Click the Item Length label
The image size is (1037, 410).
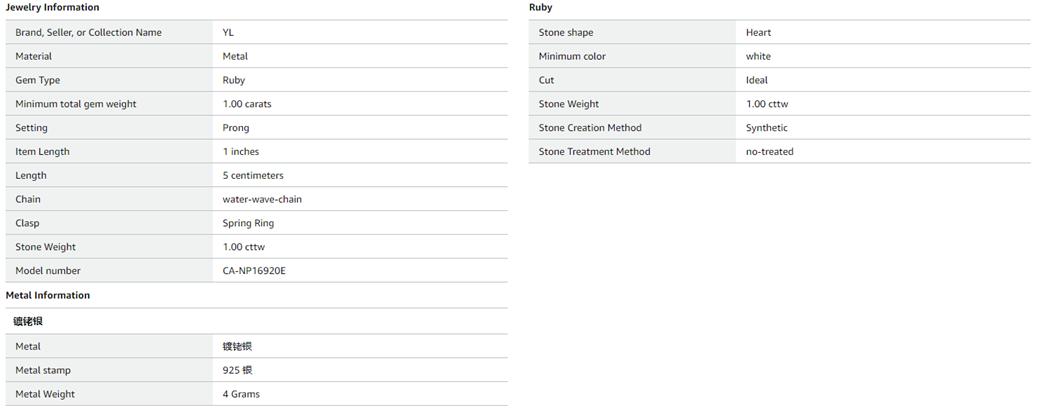pyautogui.click(x=42, y=152)
